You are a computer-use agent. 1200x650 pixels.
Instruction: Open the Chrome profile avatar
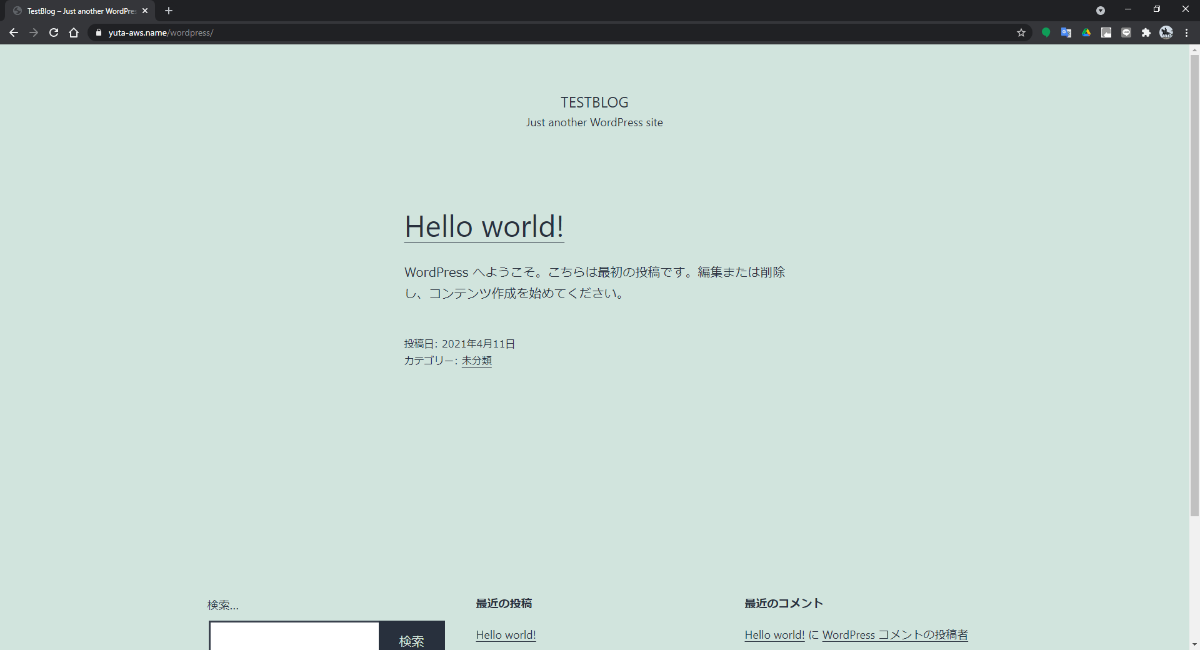coord(1166,32)
